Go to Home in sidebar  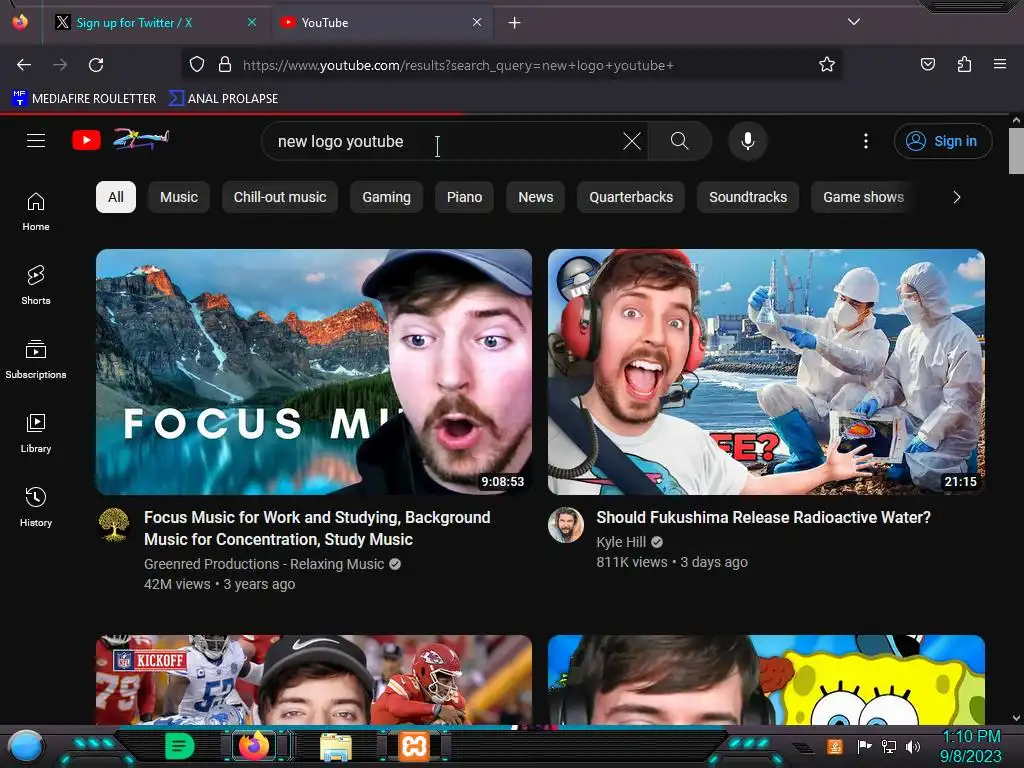pos(36,212)
